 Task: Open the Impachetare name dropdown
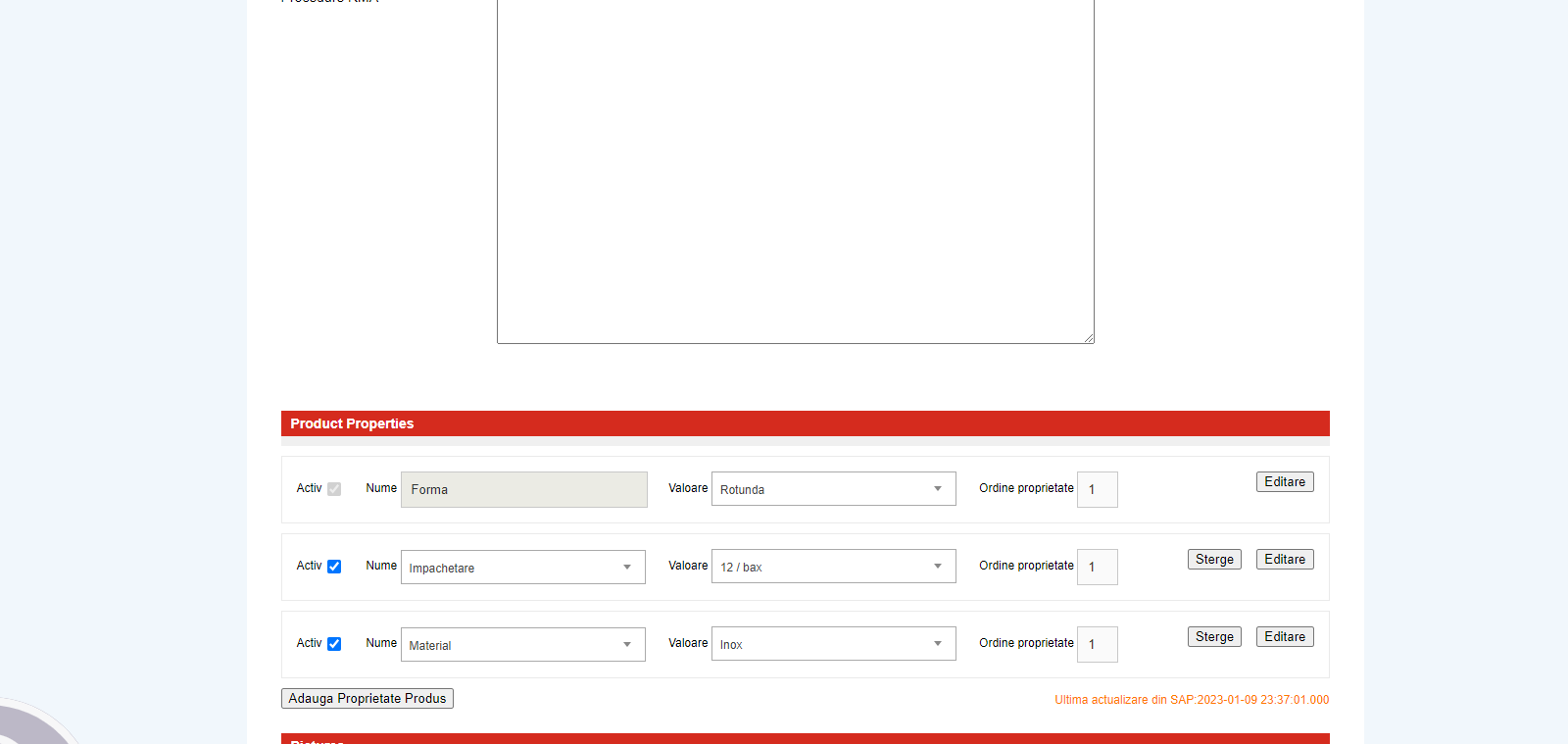(522, 568)
